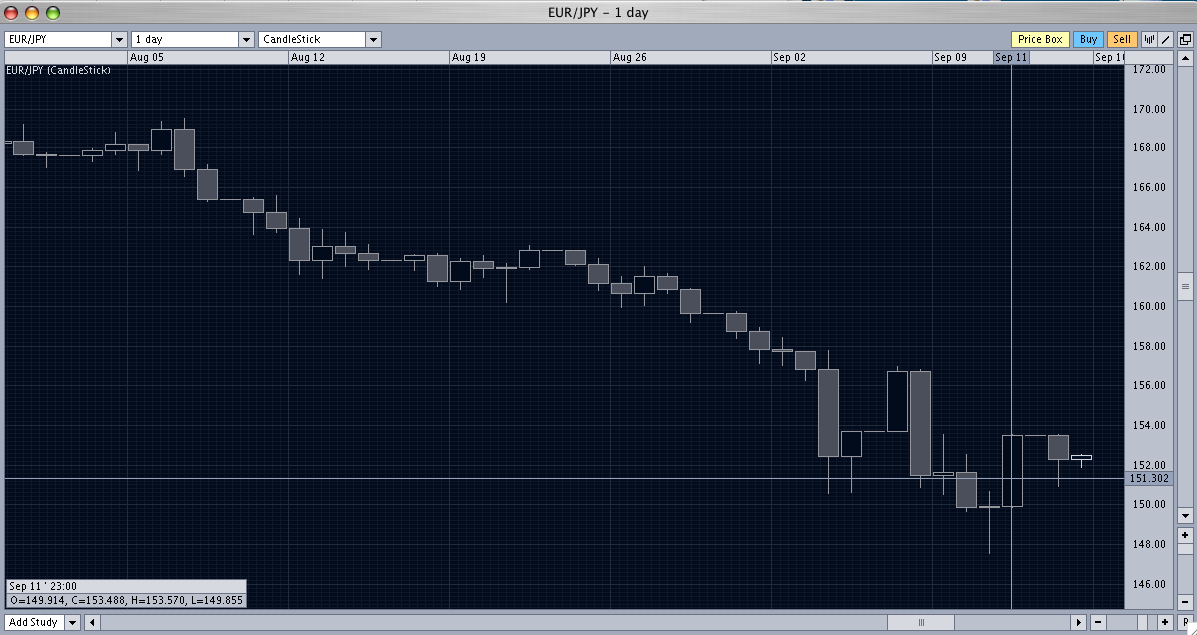1197x635 pixels.
Task: Click vertical scrollbar down arrow
Action: pos(1185,516)
